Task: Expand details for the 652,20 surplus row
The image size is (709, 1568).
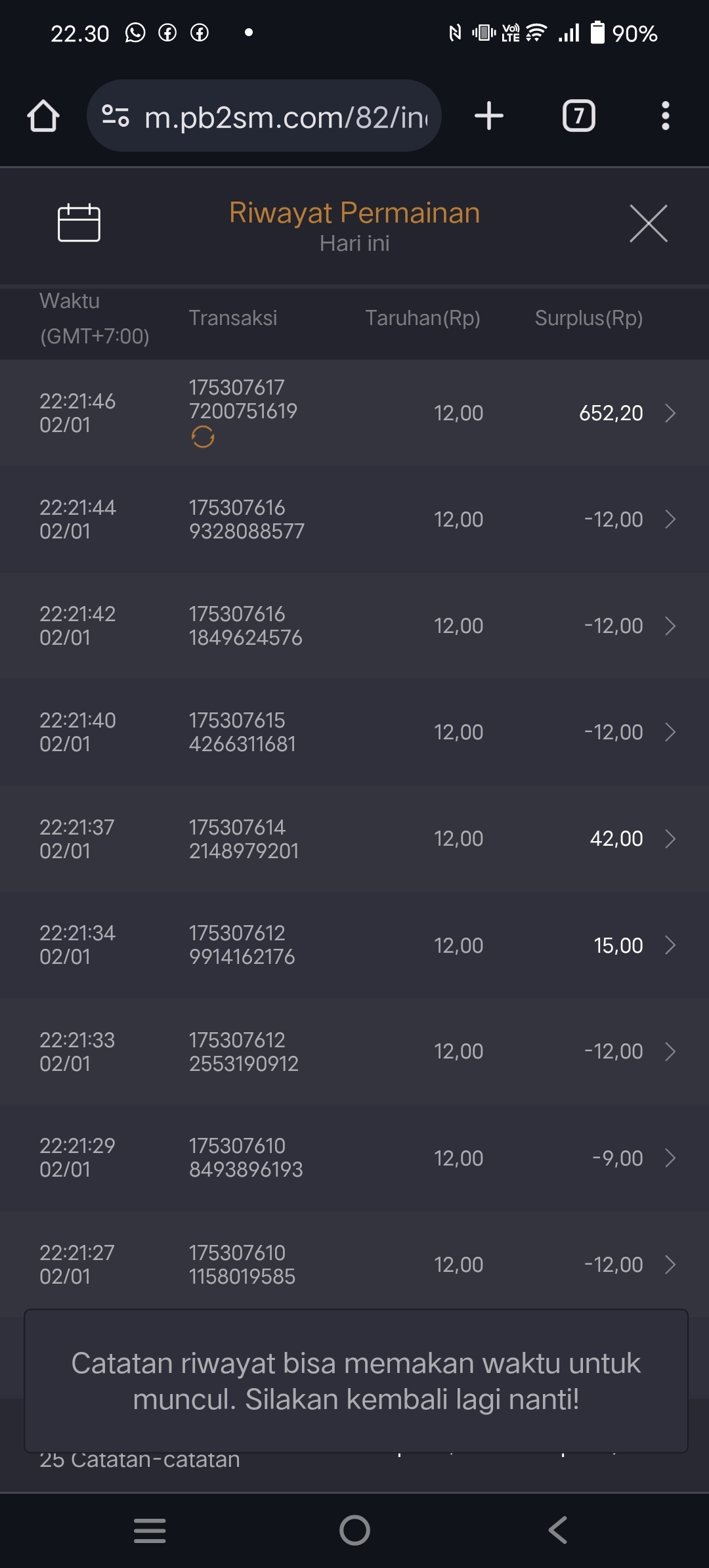Action: coord(670,413)
